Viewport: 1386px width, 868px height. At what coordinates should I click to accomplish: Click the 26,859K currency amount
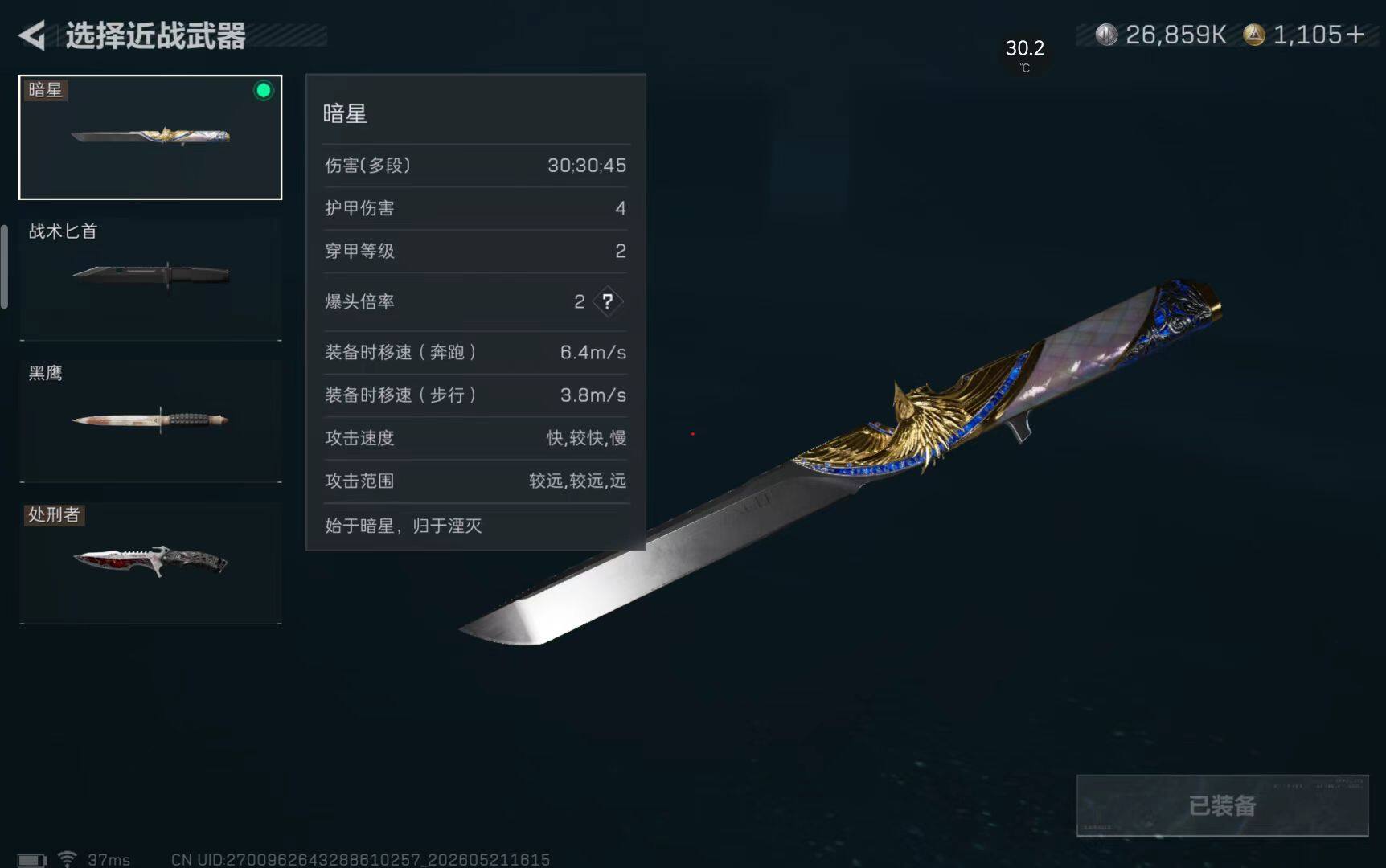pyautogui.click(x=1175, y=35)
